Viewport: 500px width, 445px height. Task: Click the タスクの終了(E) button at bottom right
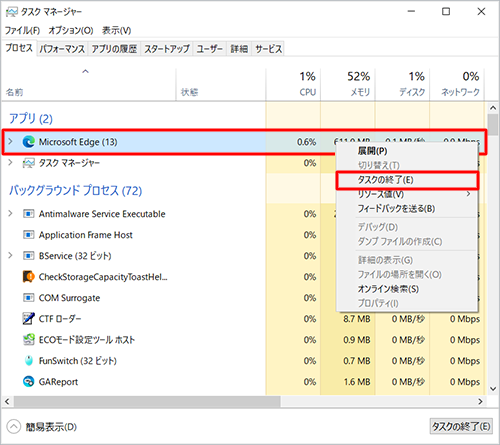tap(461, 426)
